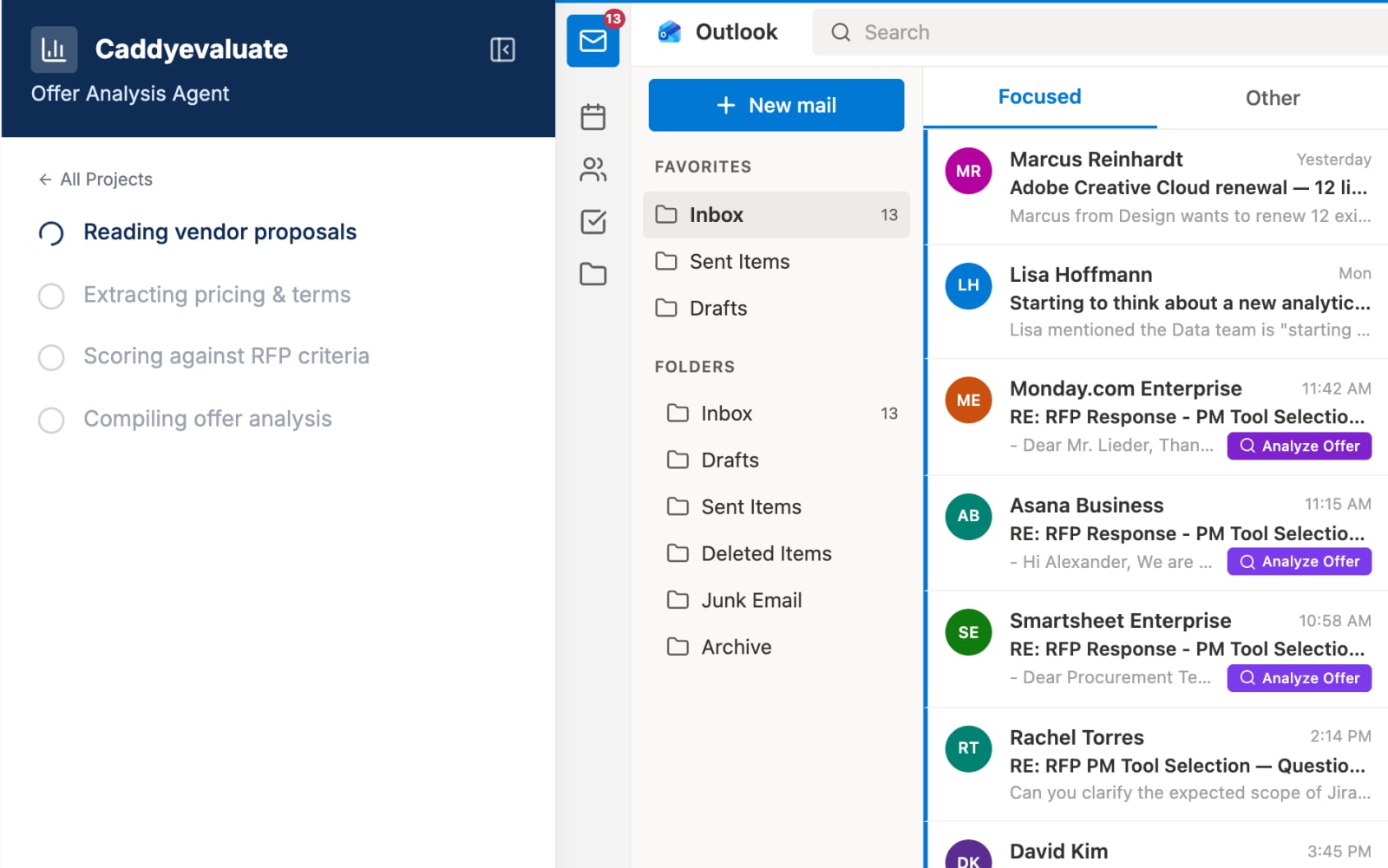
Task: Open the Smartsheet Enterprise RFP Response subject
Action: [1187, 649]
